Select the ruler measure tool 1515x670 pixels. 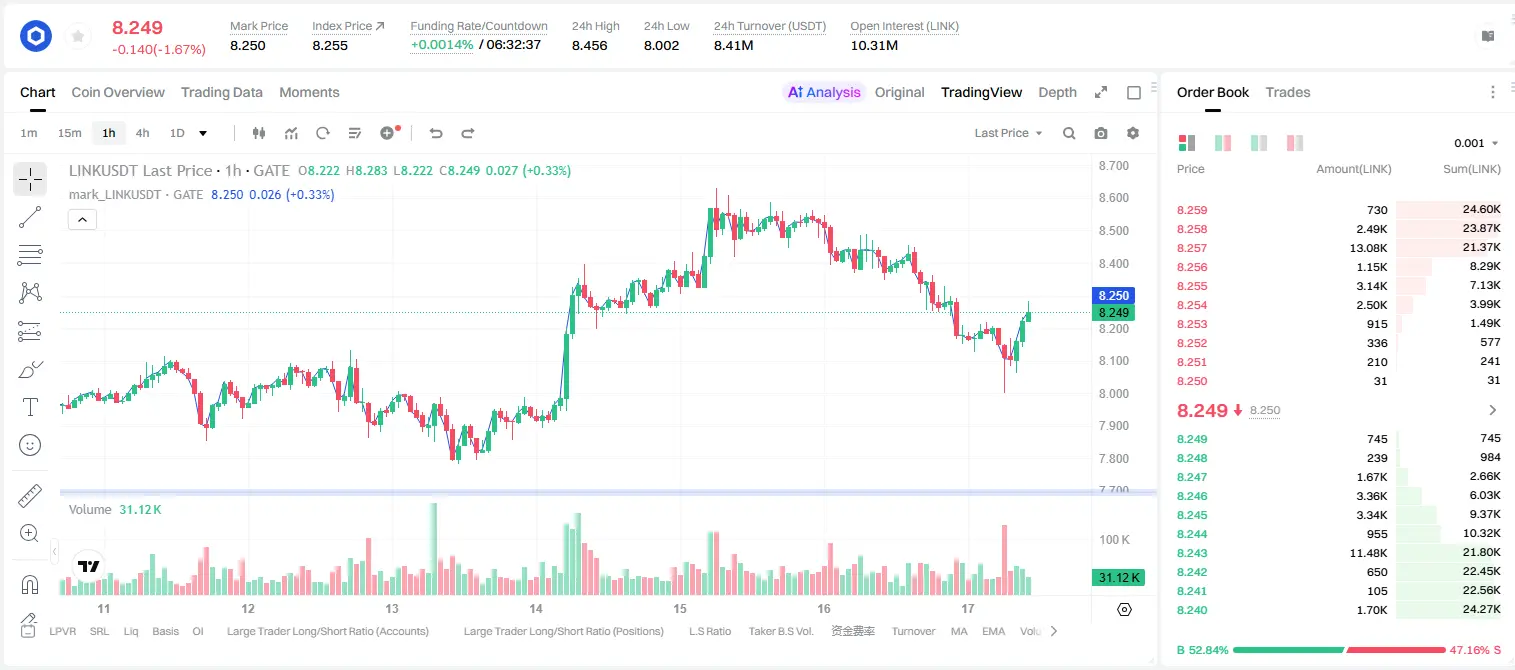tap(30, 496)
